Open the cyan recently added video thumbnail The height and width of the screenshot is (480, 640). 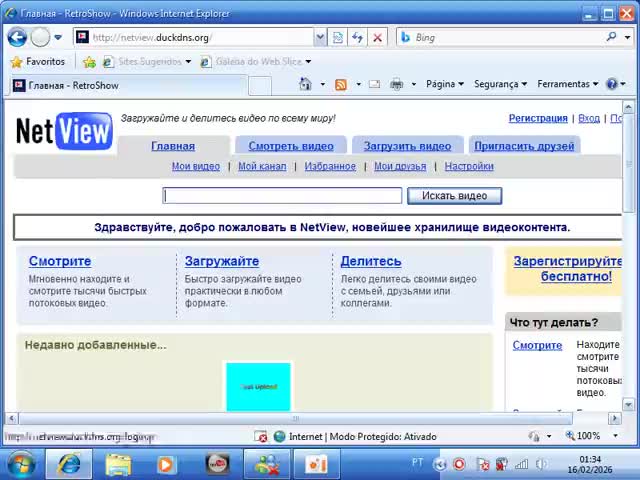(258, 387)
